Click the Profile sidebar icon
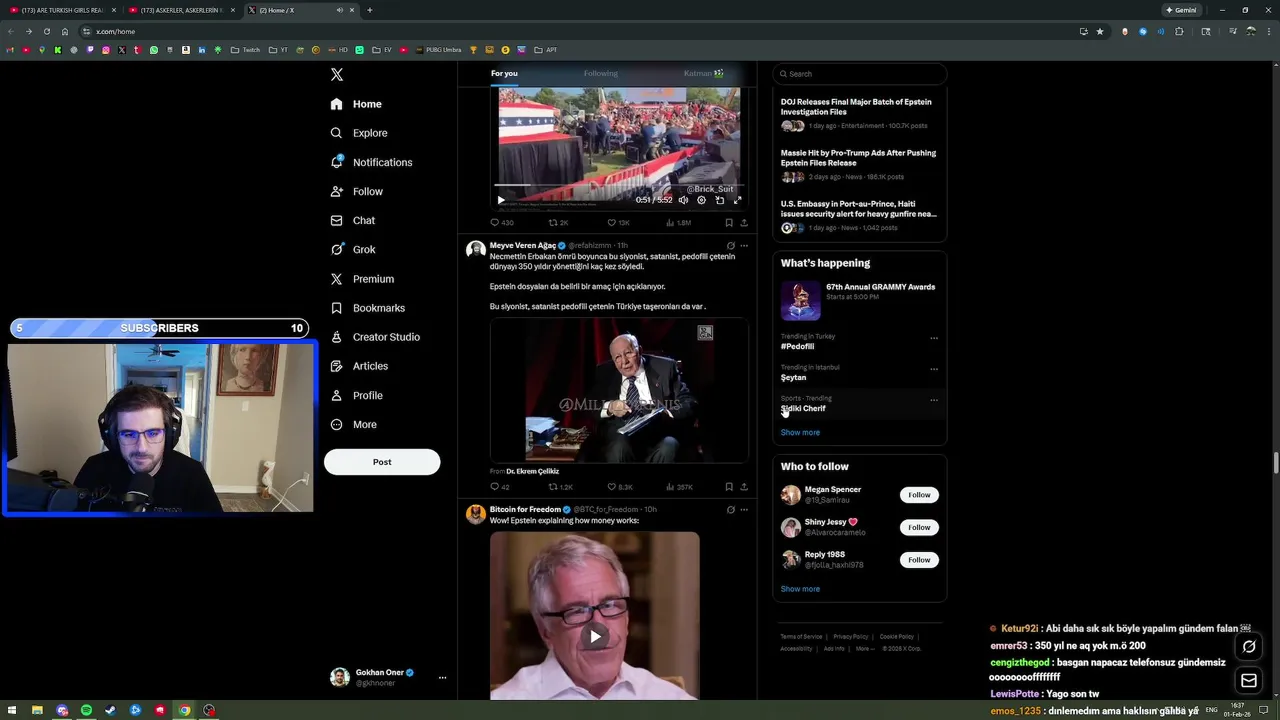Viewport: 1280px width, 720px height. click(336, 395)
